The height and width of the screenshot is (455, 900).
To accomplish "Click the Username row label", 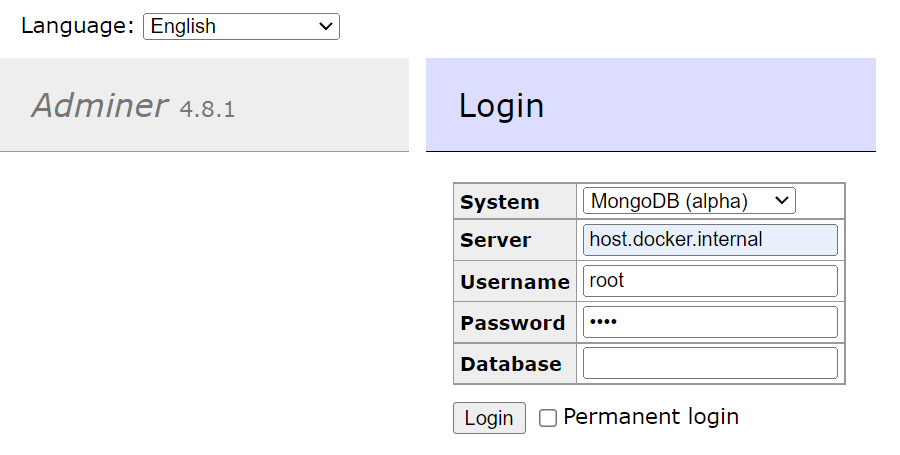I will coord(514,282).
